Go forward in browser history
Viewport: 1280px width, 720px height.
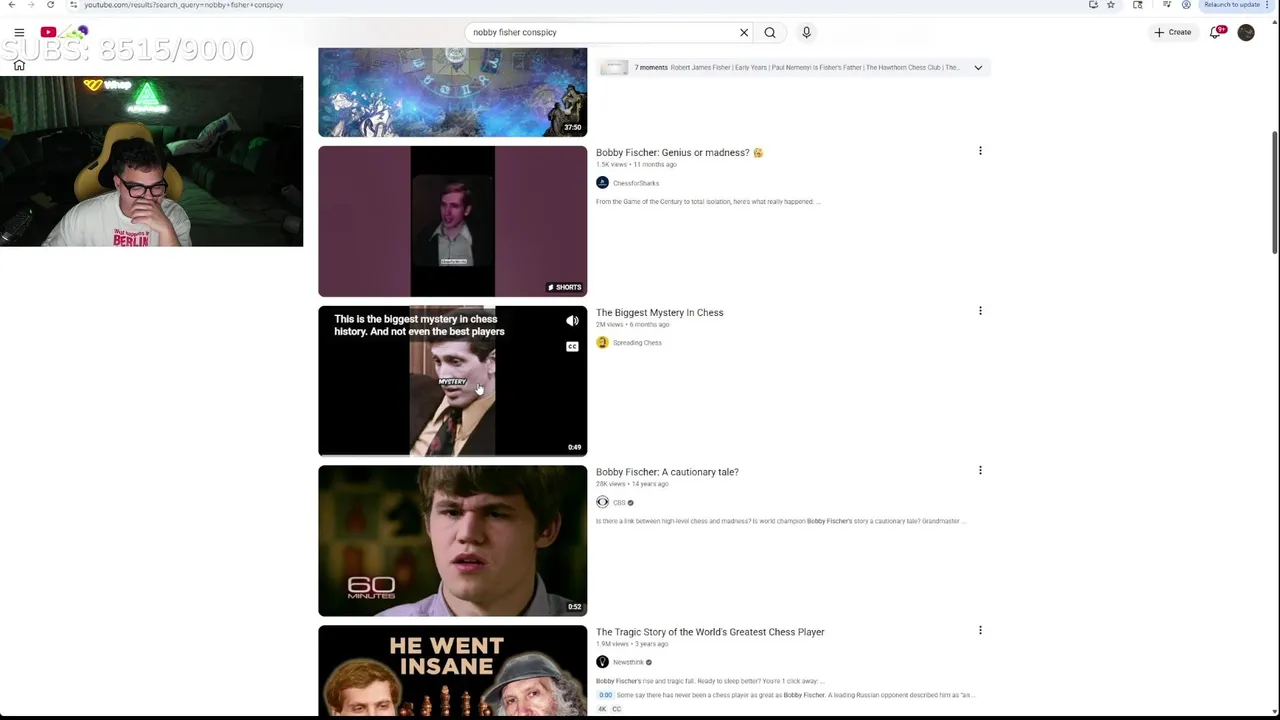(x=31, y=5)
